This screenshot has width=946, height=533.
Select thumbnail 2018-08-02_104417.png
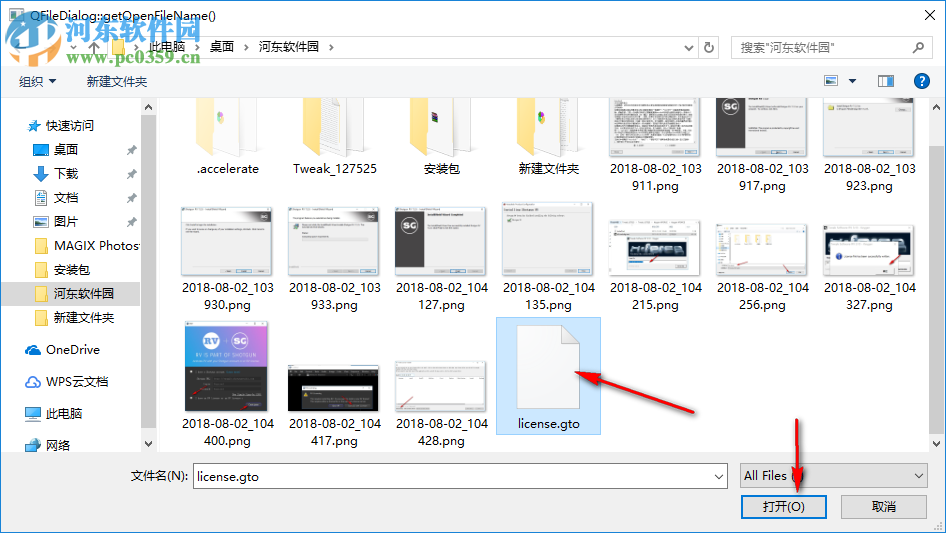[x=334, y=388]
